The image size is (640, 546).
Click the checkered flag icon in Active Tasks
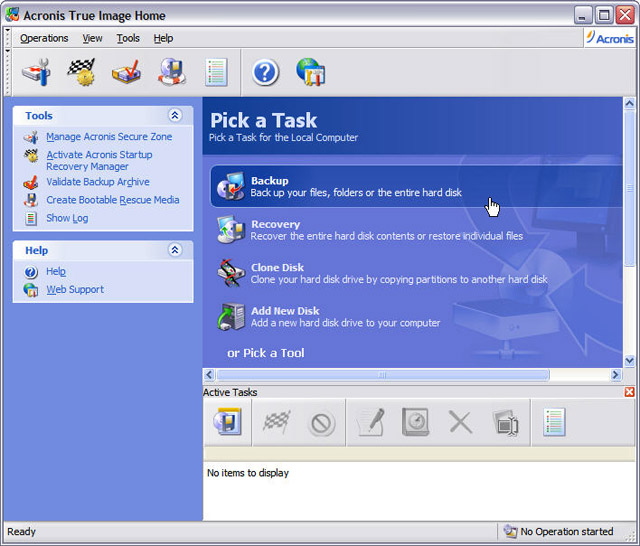[x=277, y=422]
